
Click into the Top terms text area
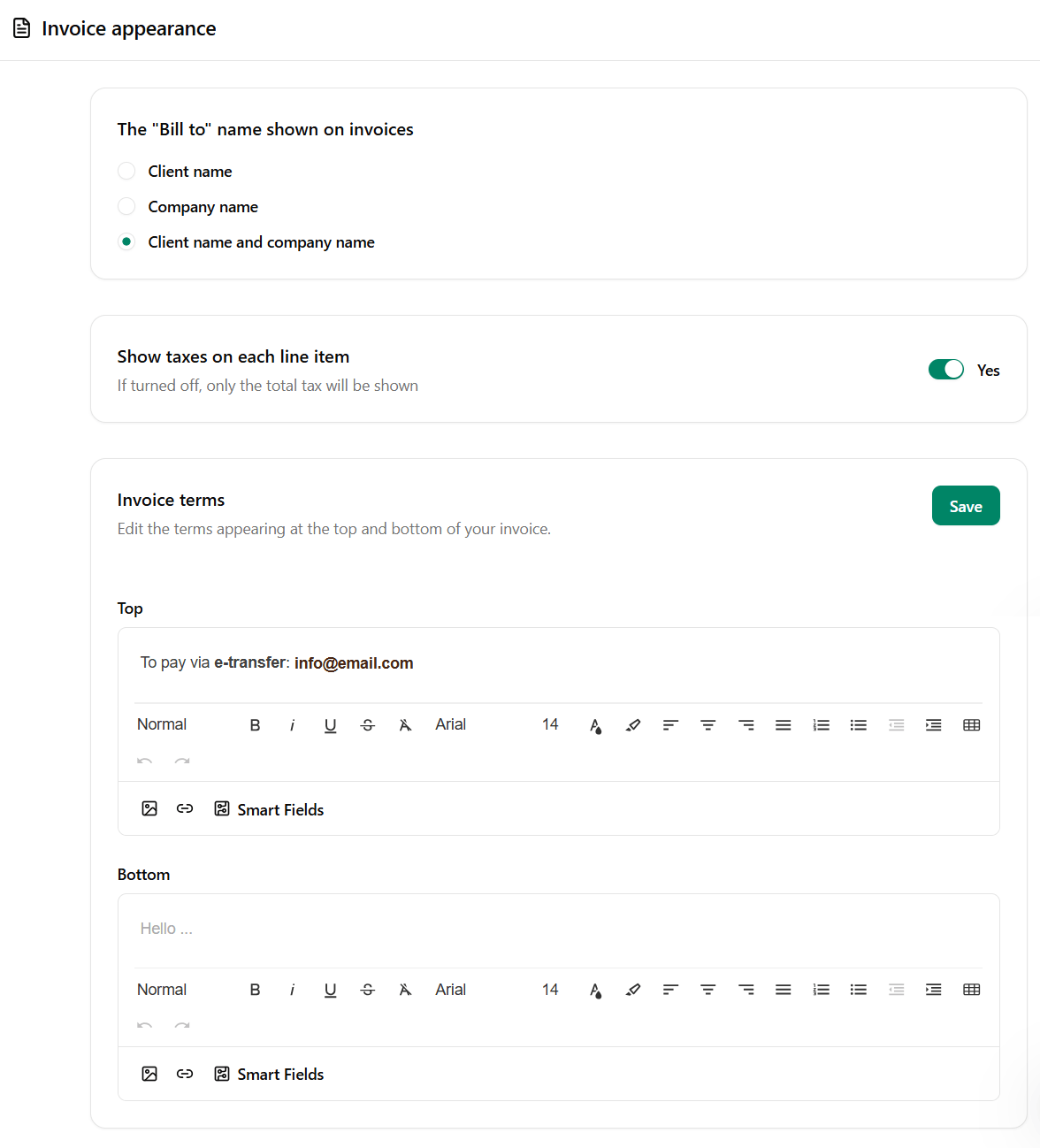click(x=558, y=663)
